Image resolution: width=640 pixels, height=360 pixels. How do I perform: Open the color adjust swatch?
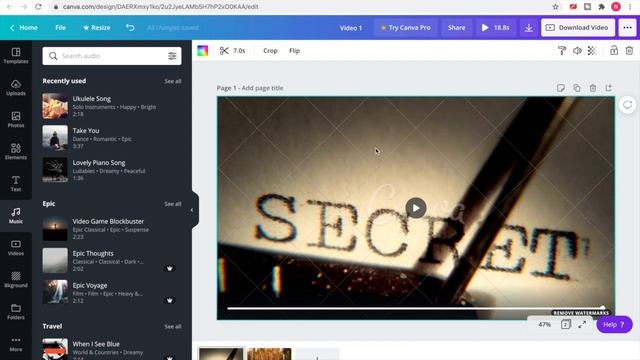pyautogui.click(x=202, y=51)
